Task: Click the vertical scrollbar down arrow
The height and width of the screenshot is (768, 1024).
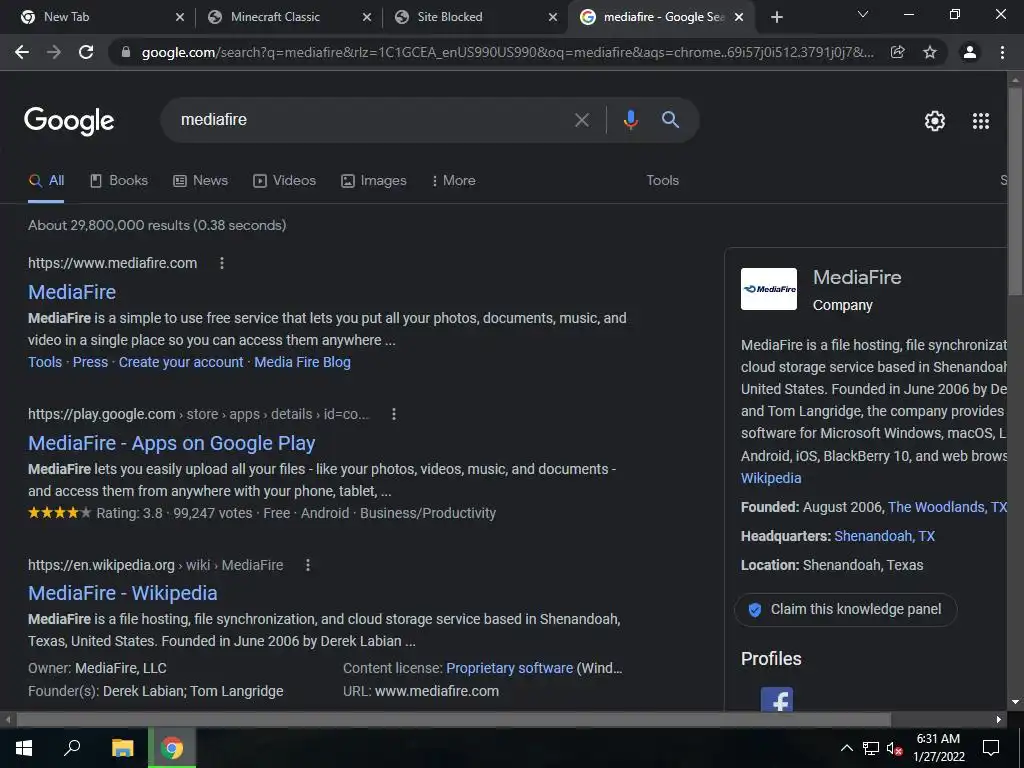Action: click(x=1015, y=702)
